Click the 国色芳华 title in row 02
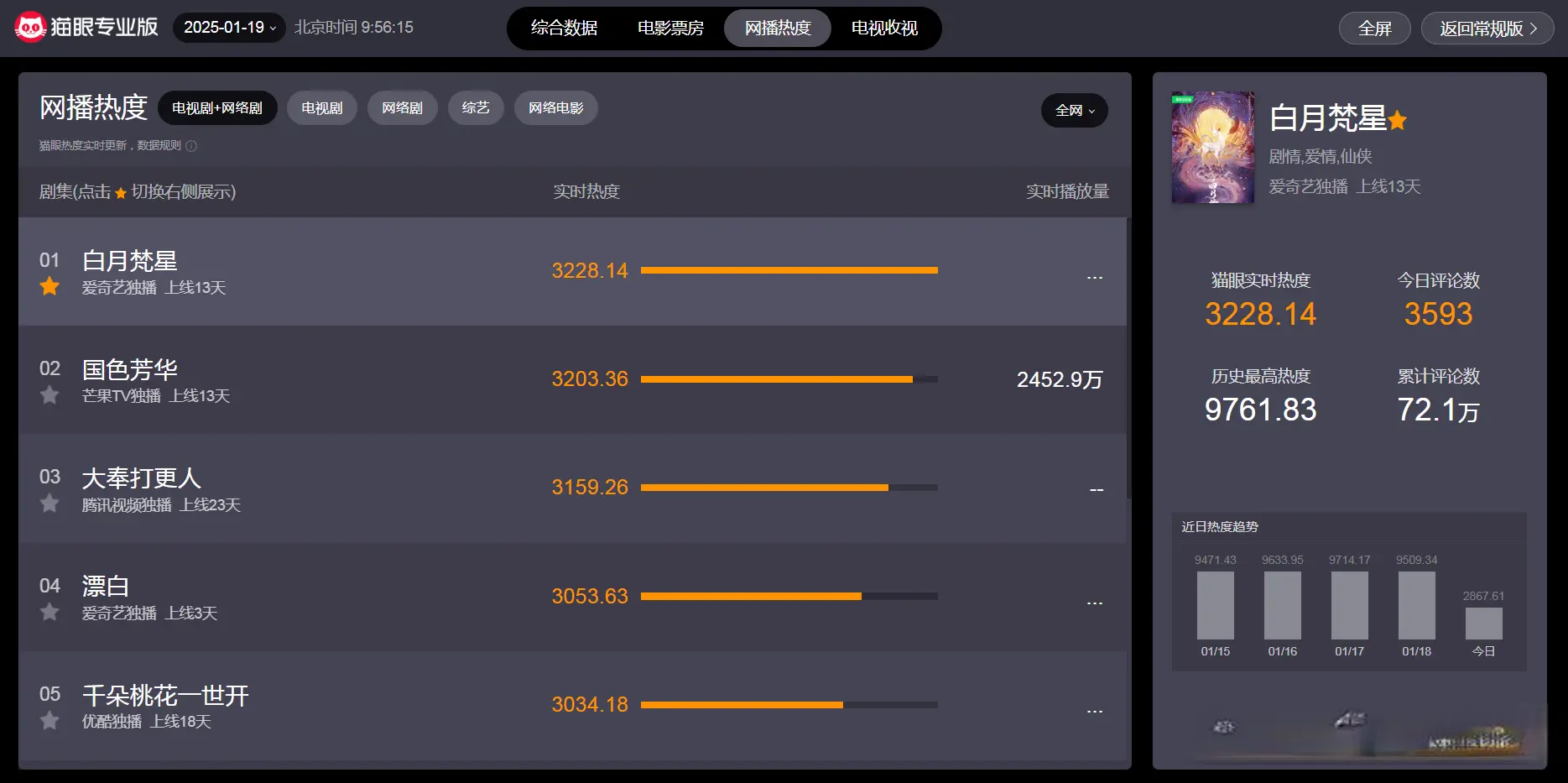 [x=129, y=369]
